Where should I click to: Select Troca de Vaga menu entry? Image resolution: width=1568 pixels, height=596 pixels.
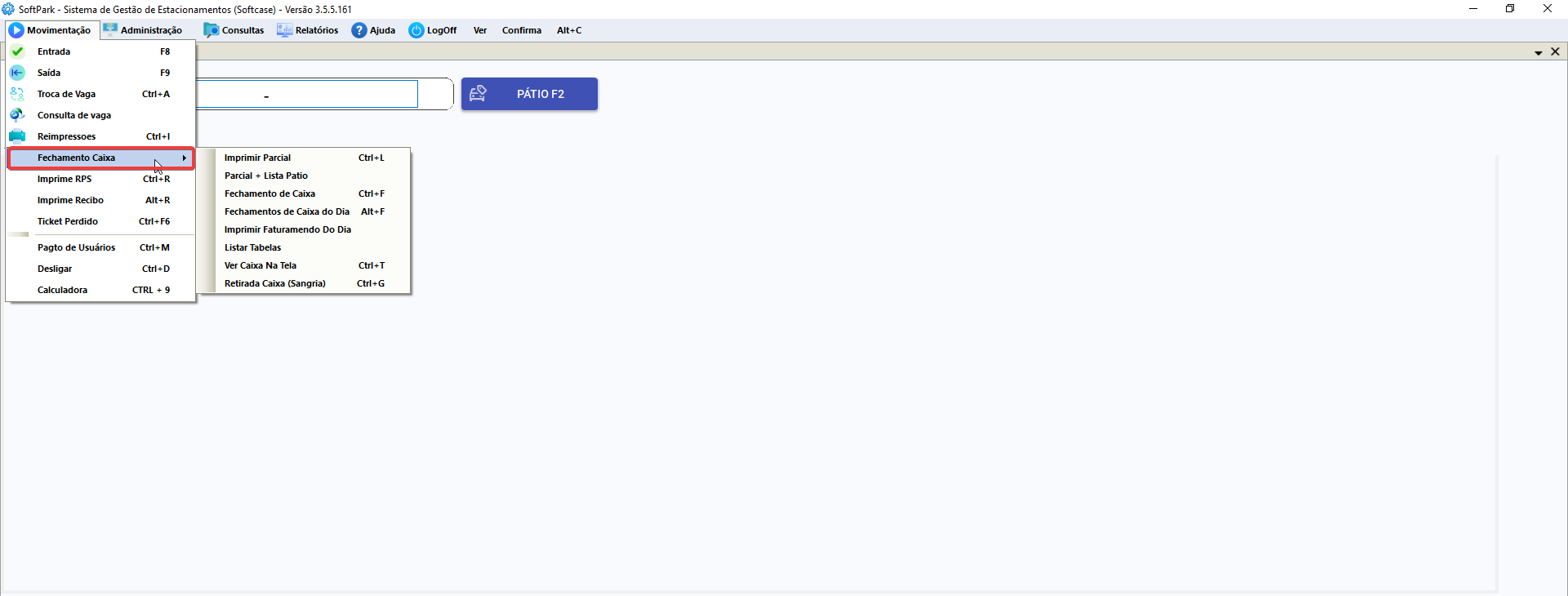pos(101,94)
